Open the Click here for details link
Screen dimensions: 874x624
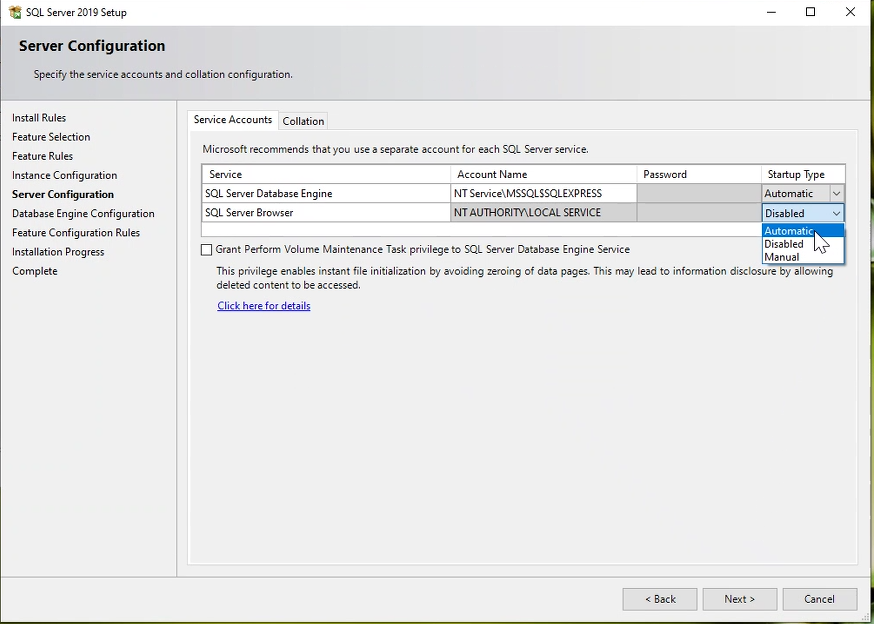pyautogui.click(x=264, y=306)
